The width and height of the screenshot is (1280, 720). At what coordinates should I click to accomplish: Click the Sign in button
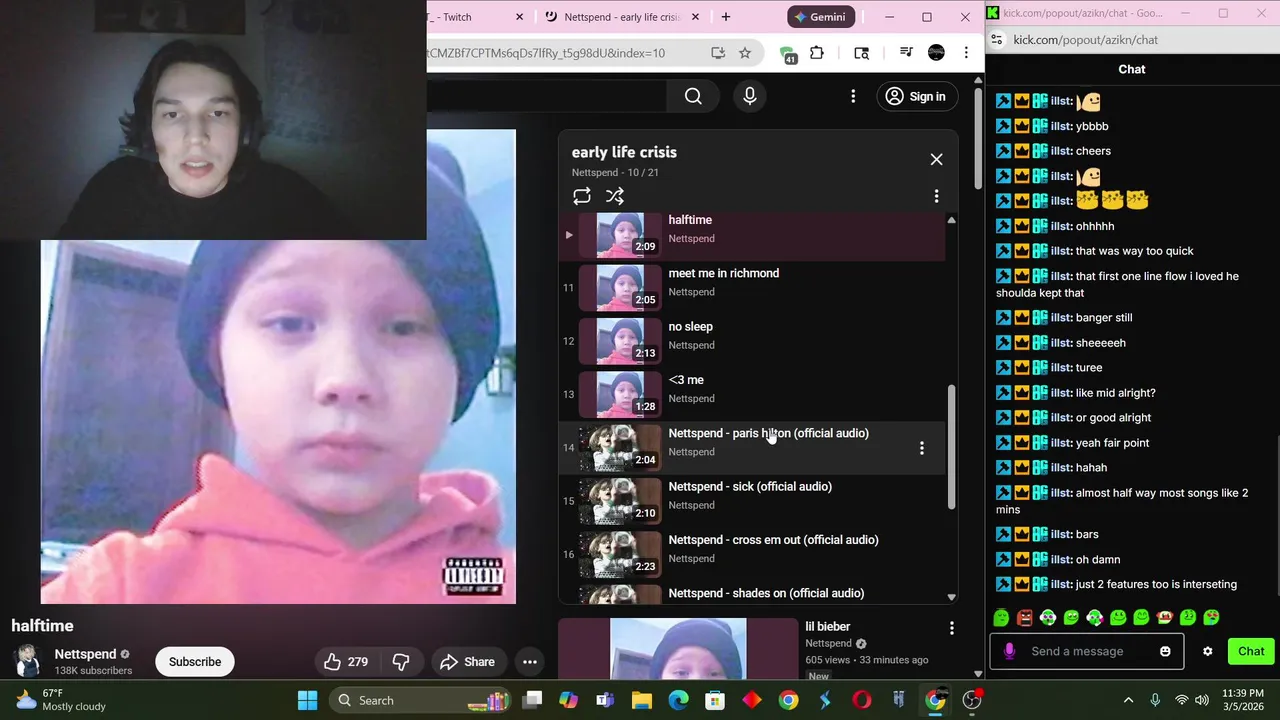point(916,96)
